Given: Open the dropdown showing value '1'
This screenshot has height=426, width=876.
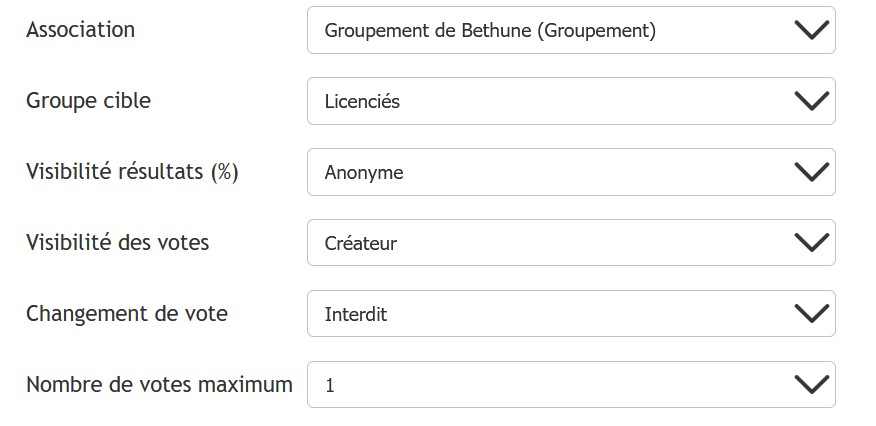Looking at the screenshot, I should point(330,385).
